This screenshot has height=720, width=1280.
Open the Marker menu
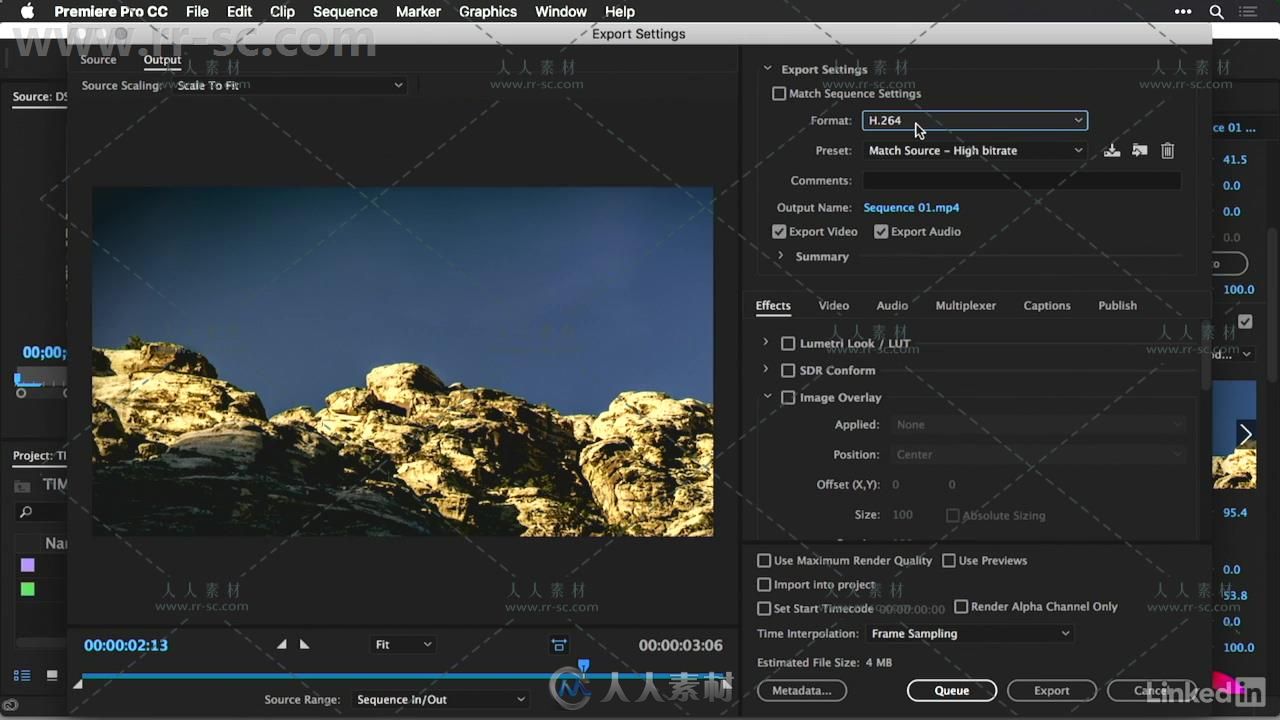pos(418,12)
